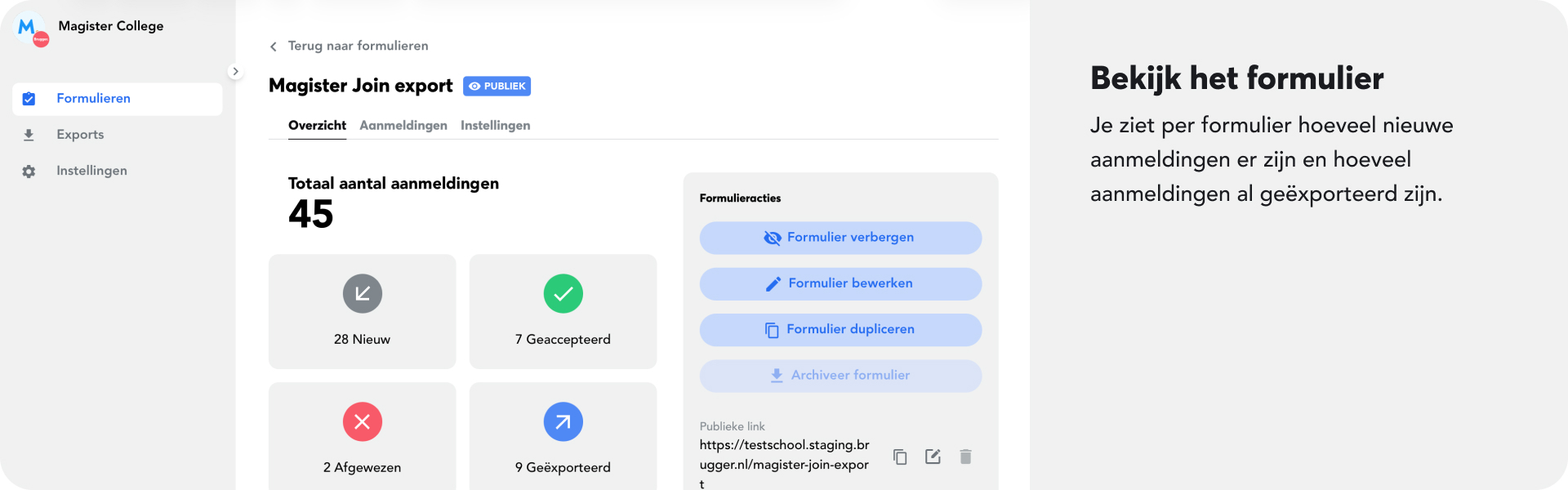Hide the form with Formulier verbergen
The height and width of the screenshot is (490, 1568).
click(840, 238)
